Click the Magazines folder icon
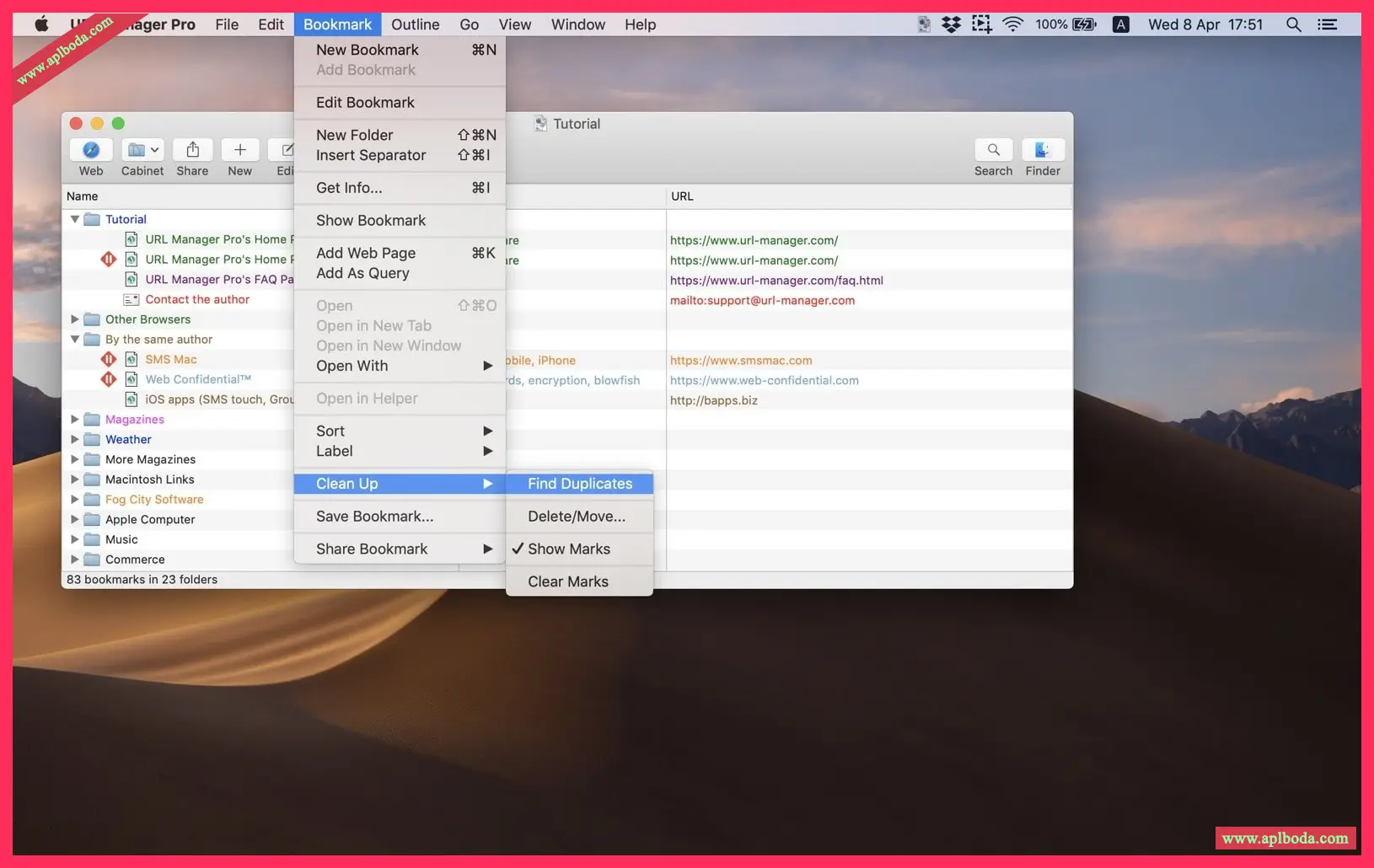 (92, 419)
